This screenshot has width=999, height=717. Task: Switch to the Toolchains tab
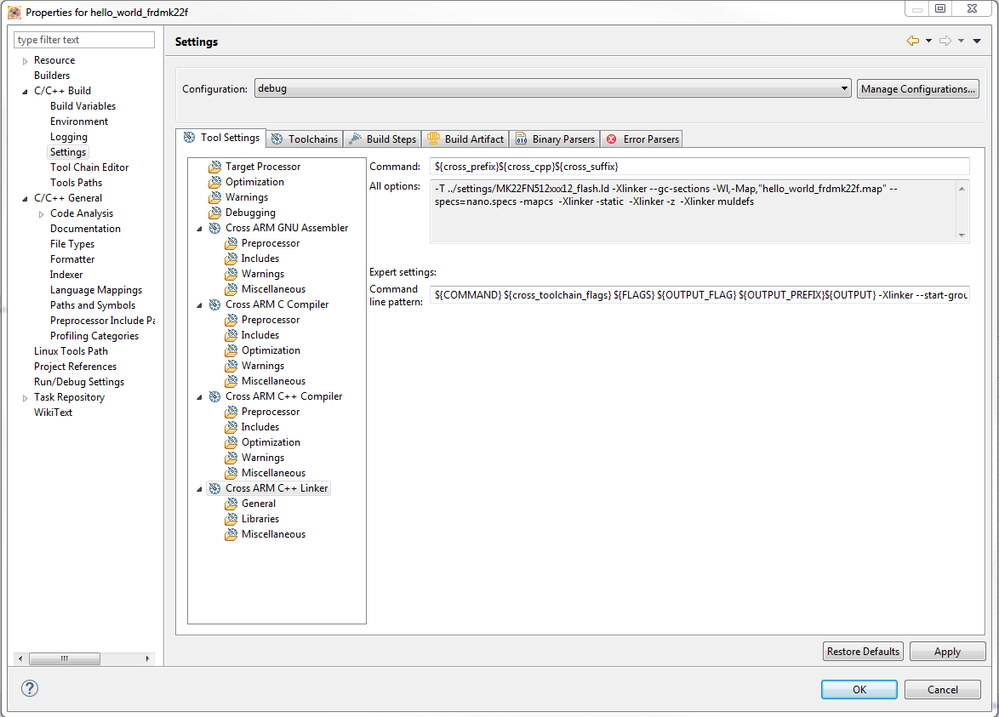click(x=305, y=139)
